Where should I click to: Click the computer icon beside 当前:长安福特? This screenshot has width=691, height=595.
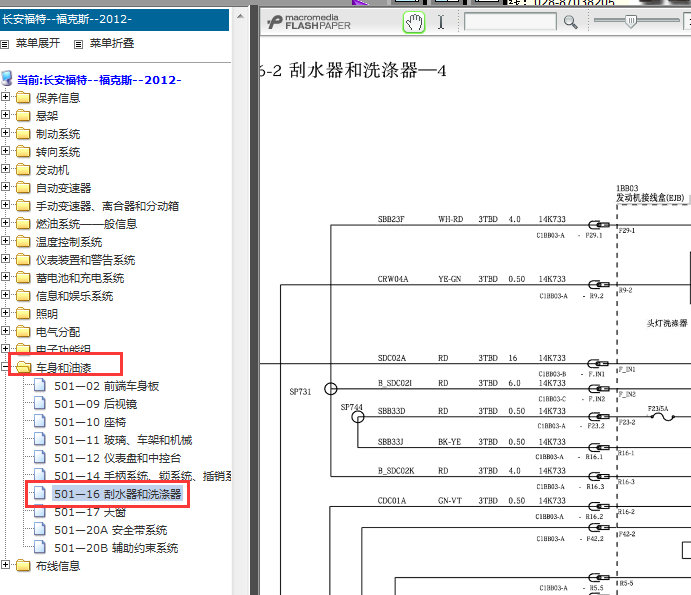7,78
